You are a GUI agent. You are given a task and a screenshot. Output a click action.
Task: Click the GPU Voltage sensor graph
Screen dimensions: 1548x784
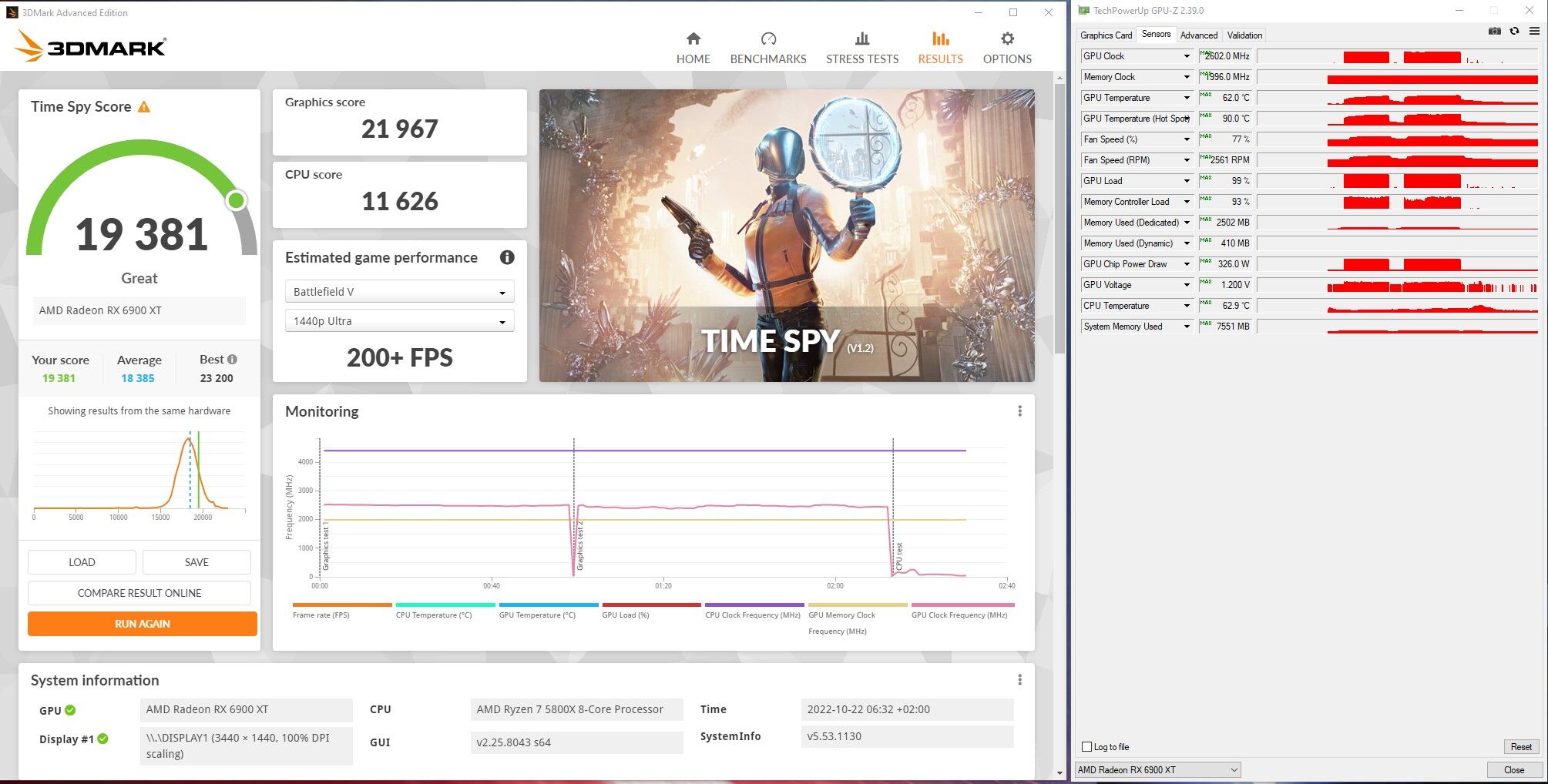coord(1398,285)
